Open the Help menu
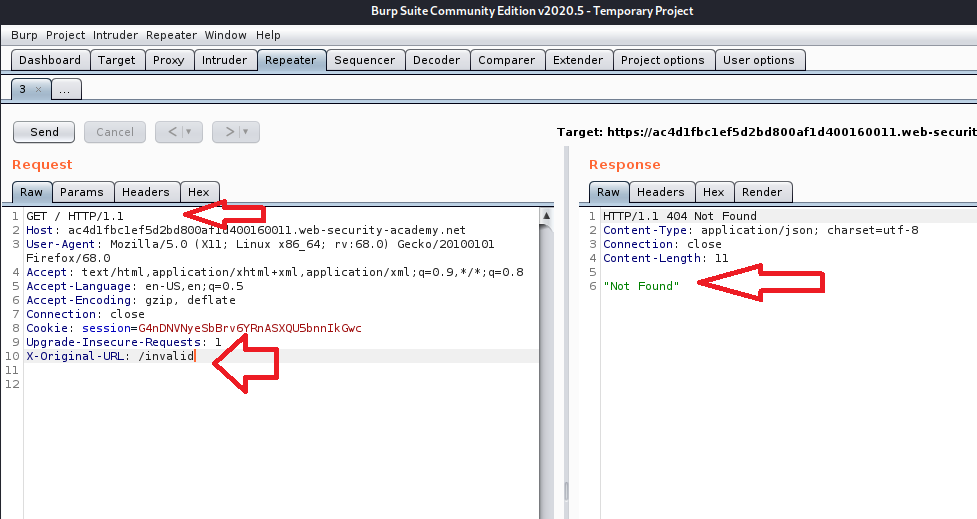Viewport: 977px width, 519px height. tap(268, 35)
